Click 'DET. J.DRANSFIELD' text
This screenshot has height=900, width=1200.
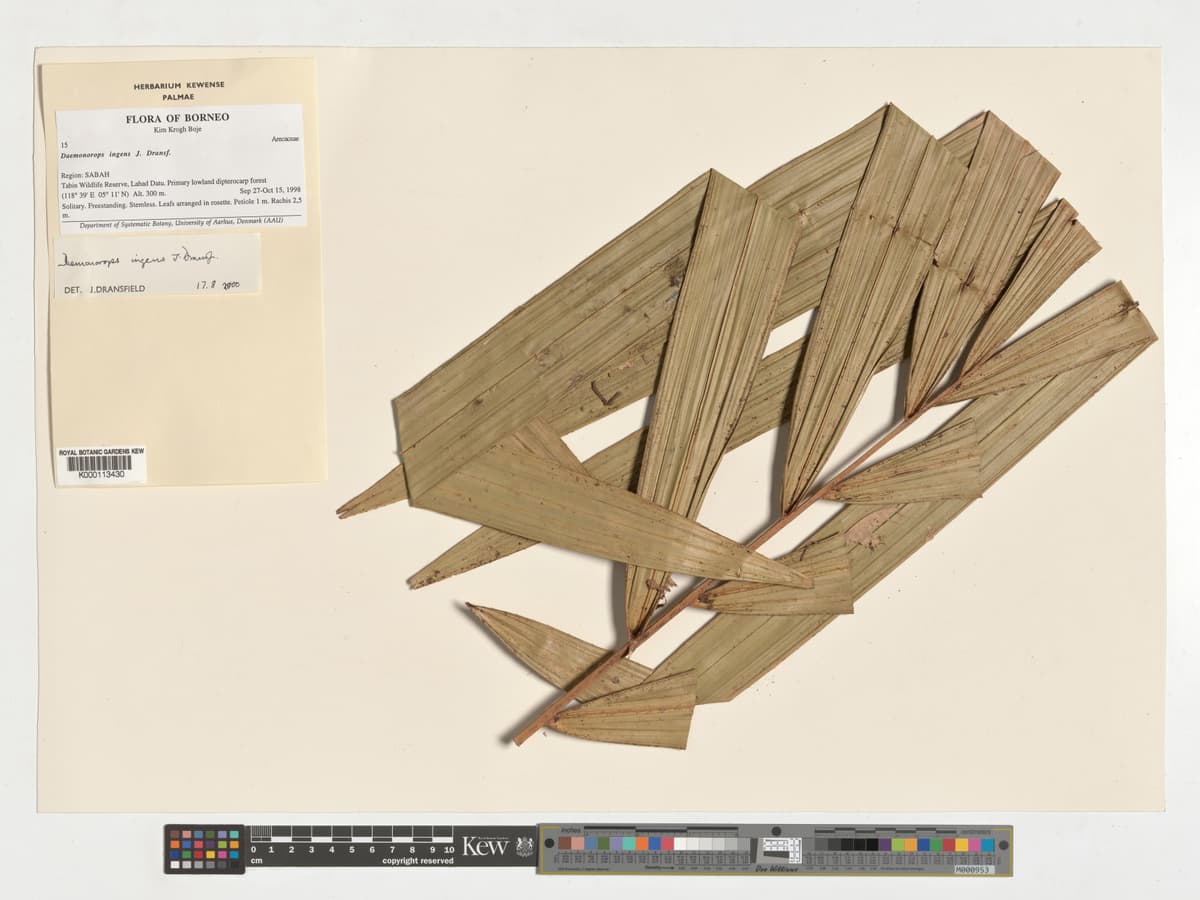[x=104, y=289]
